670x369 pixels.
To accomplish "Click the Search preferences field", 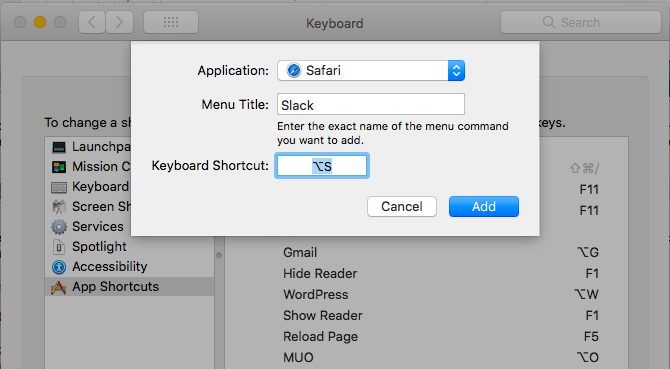I will [x=581, y=22].
